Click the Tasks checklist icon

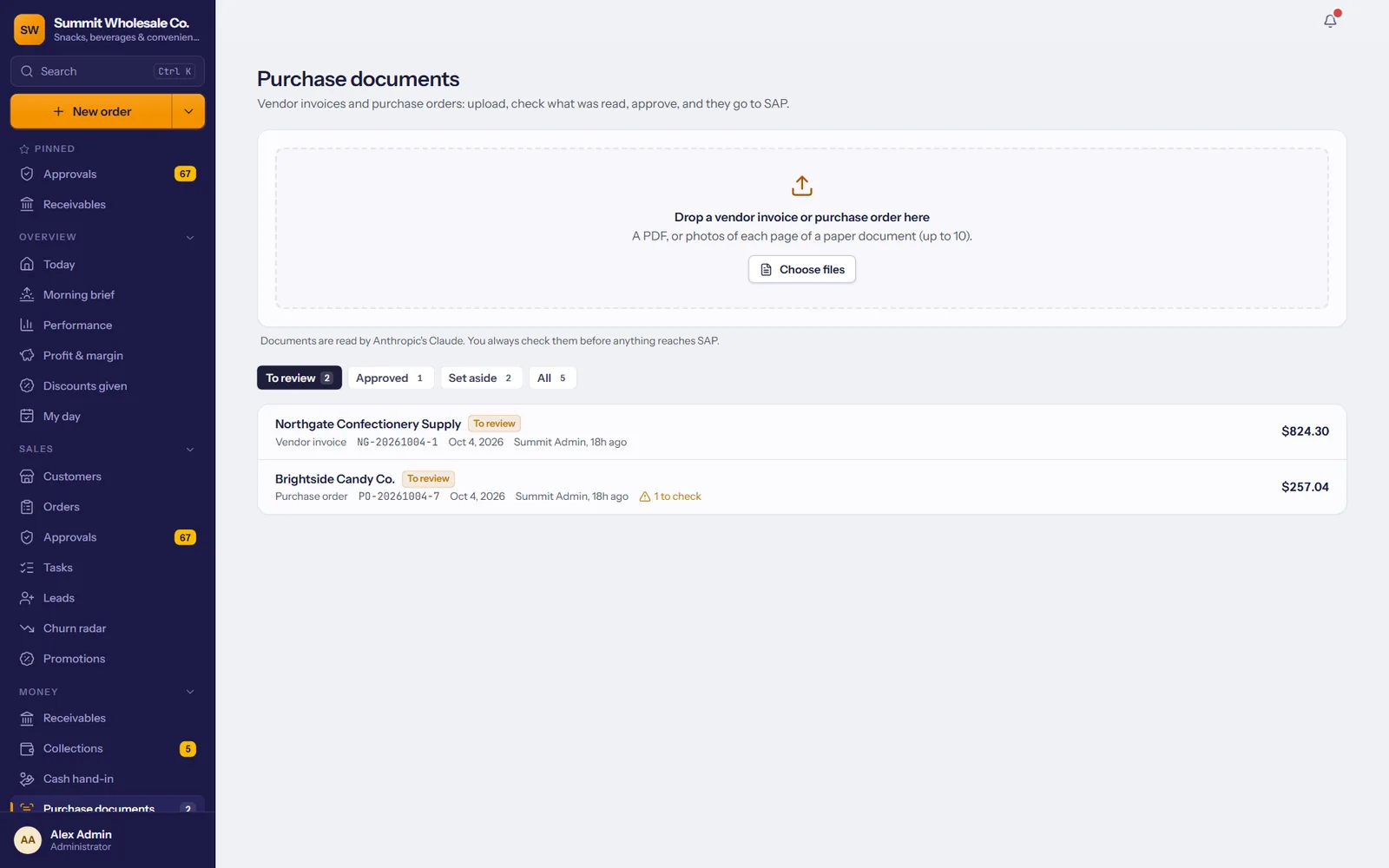coord(27,567)
